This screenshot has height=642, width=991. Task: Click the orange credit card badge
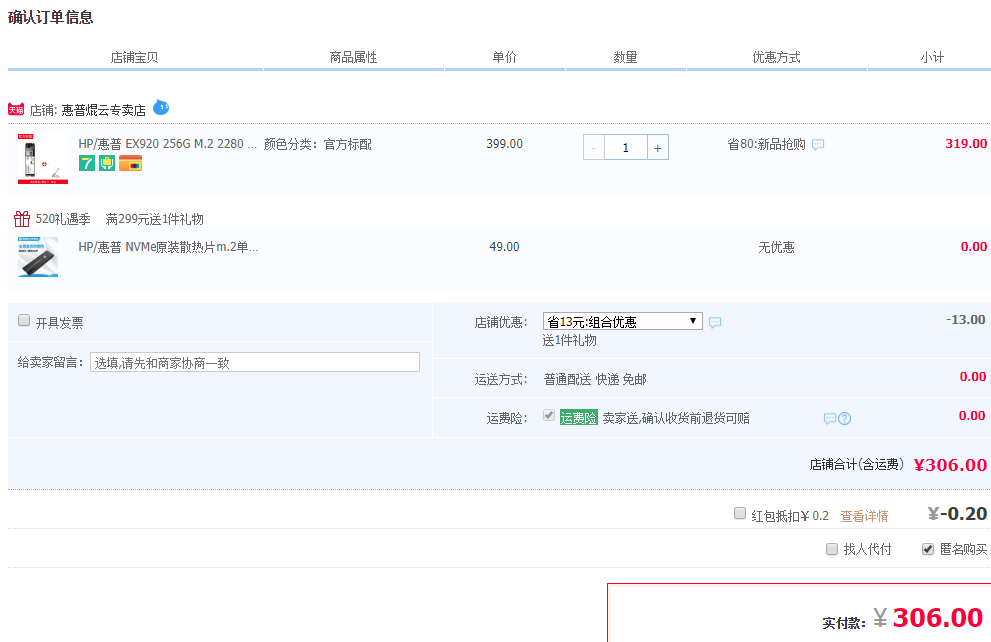[130, 164]
